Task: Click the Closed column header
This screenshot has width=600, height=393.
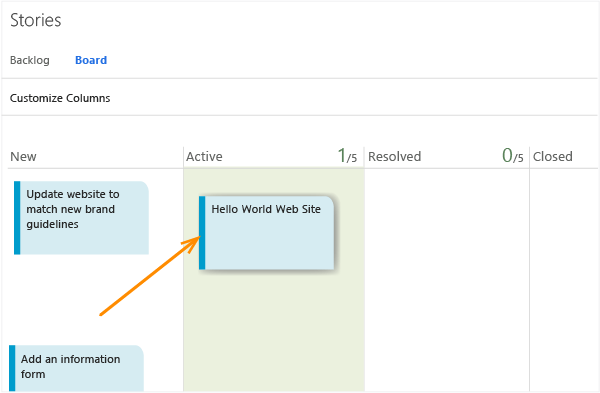Action: pos(553,157)
